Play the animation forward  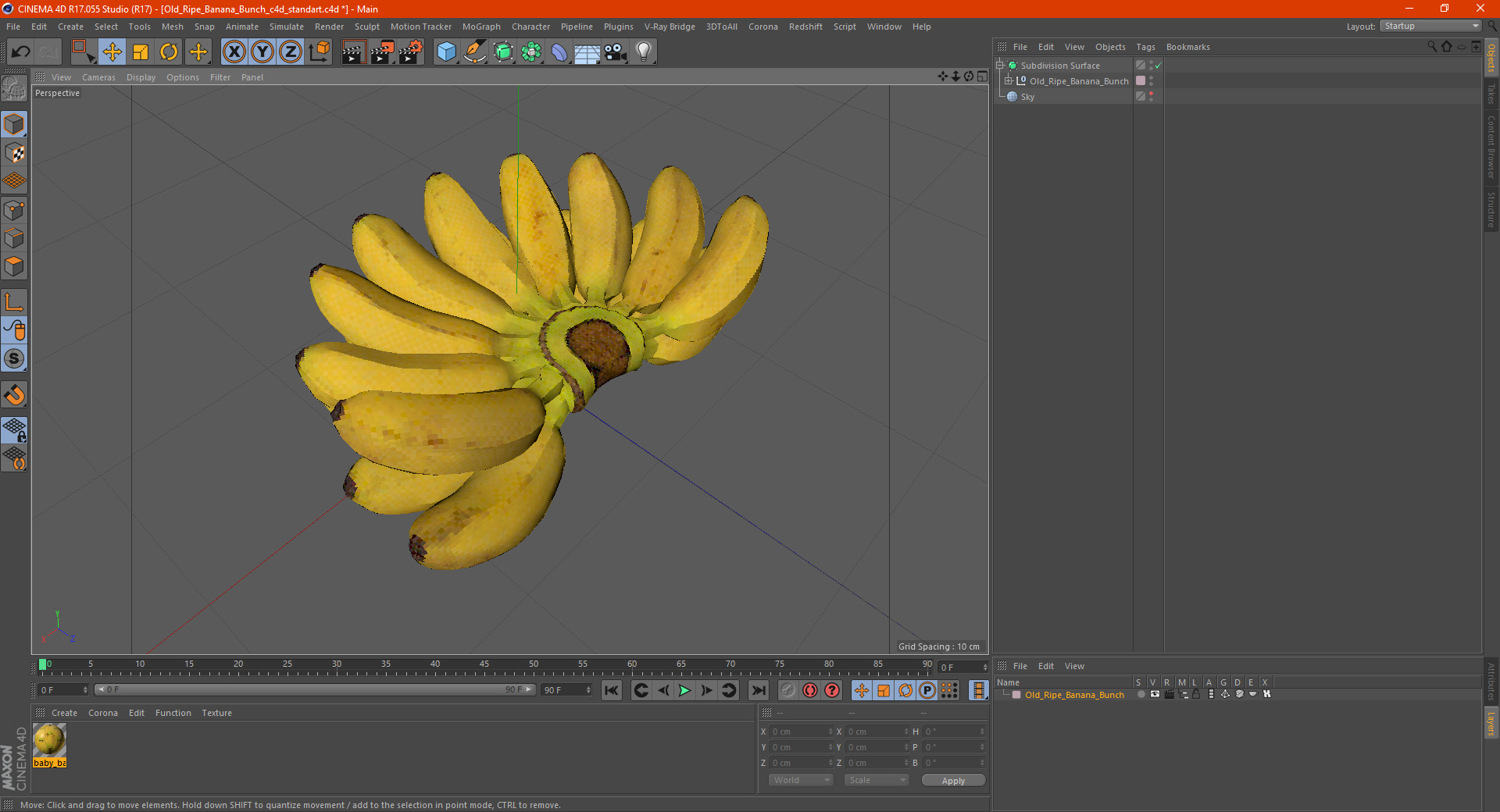coord(684,690)
